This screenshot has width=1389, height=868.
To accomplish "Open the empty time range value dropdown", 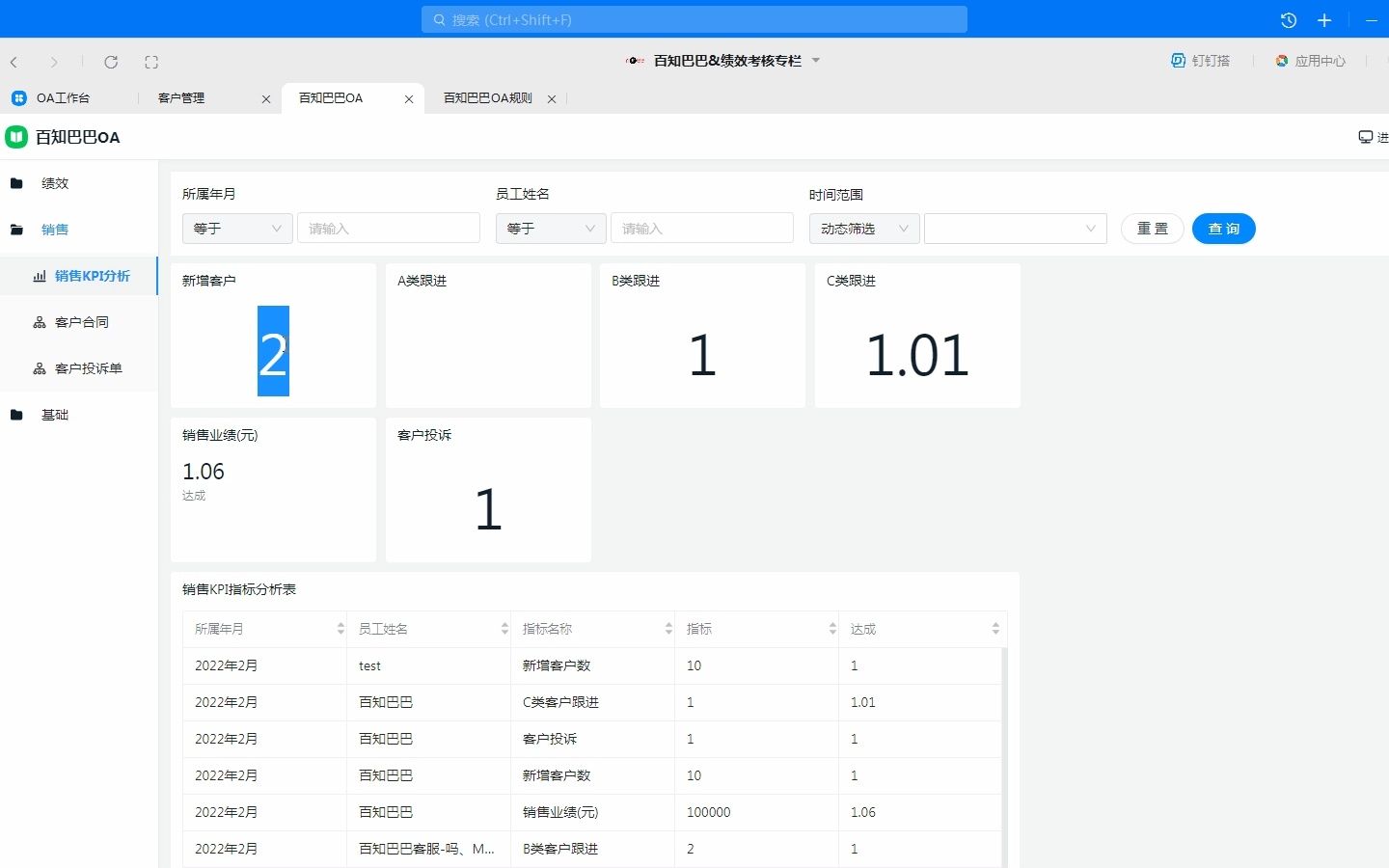I will point(1016,229).
